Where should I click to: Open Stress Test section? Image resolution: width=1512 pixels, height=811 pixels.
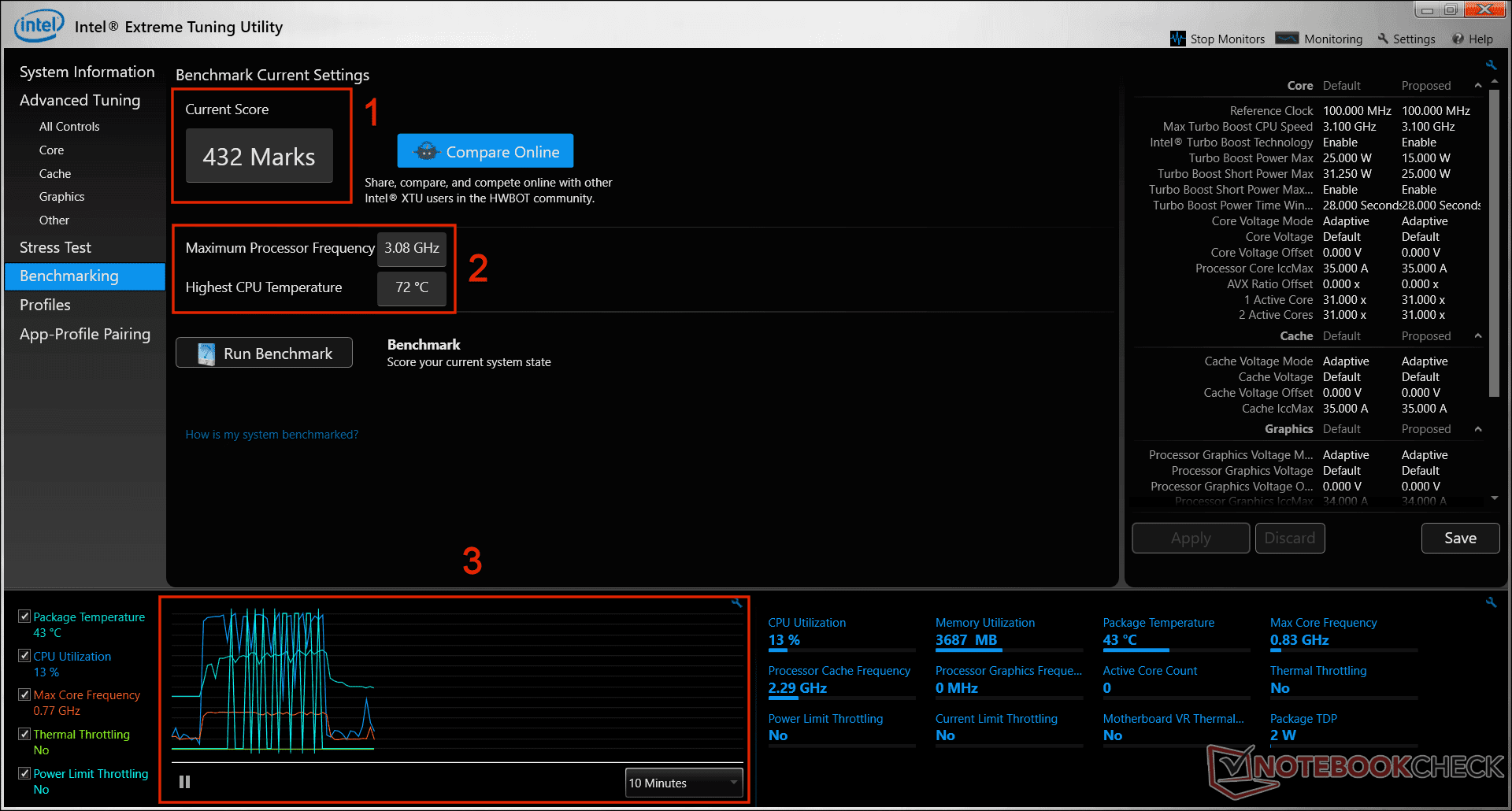coord(55,247)
